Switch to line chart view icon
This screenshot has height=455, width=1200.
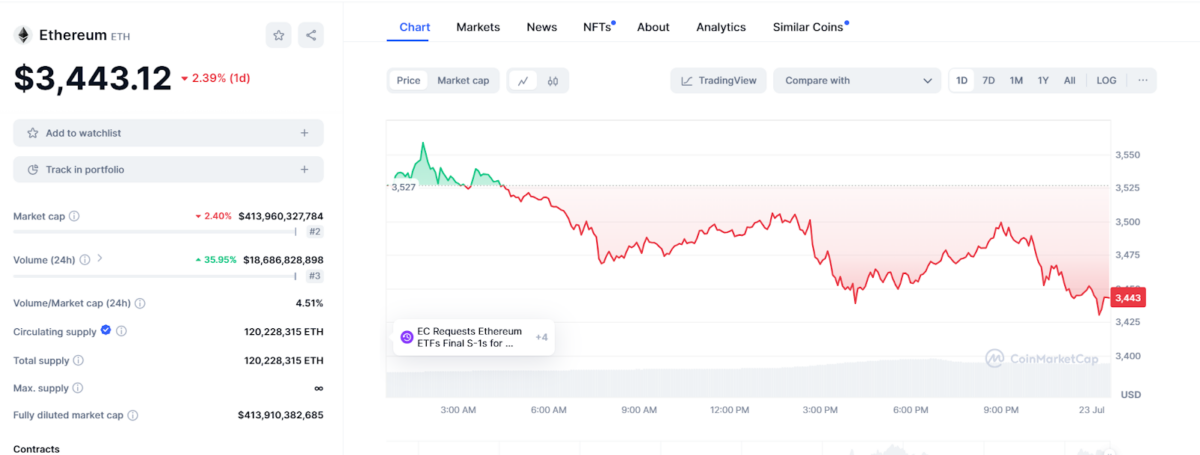tap(523, 81)
